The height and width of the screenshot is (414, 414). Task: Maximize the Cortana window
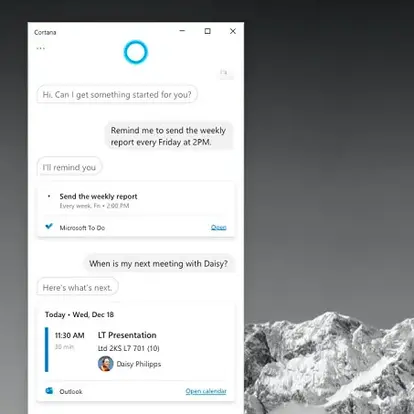coord(207,31)
